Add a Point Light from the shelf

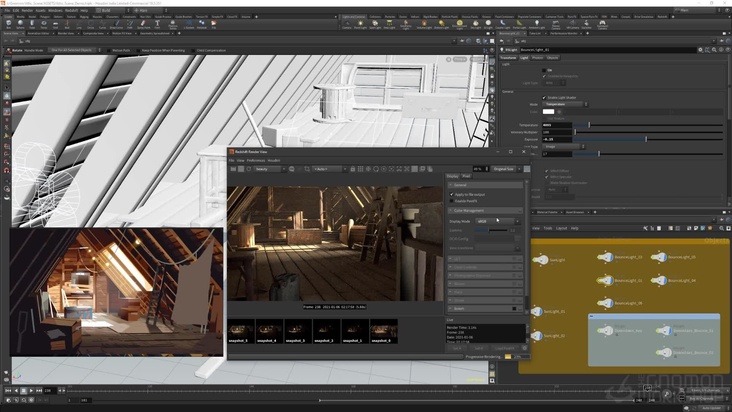[x=360, y=24]
